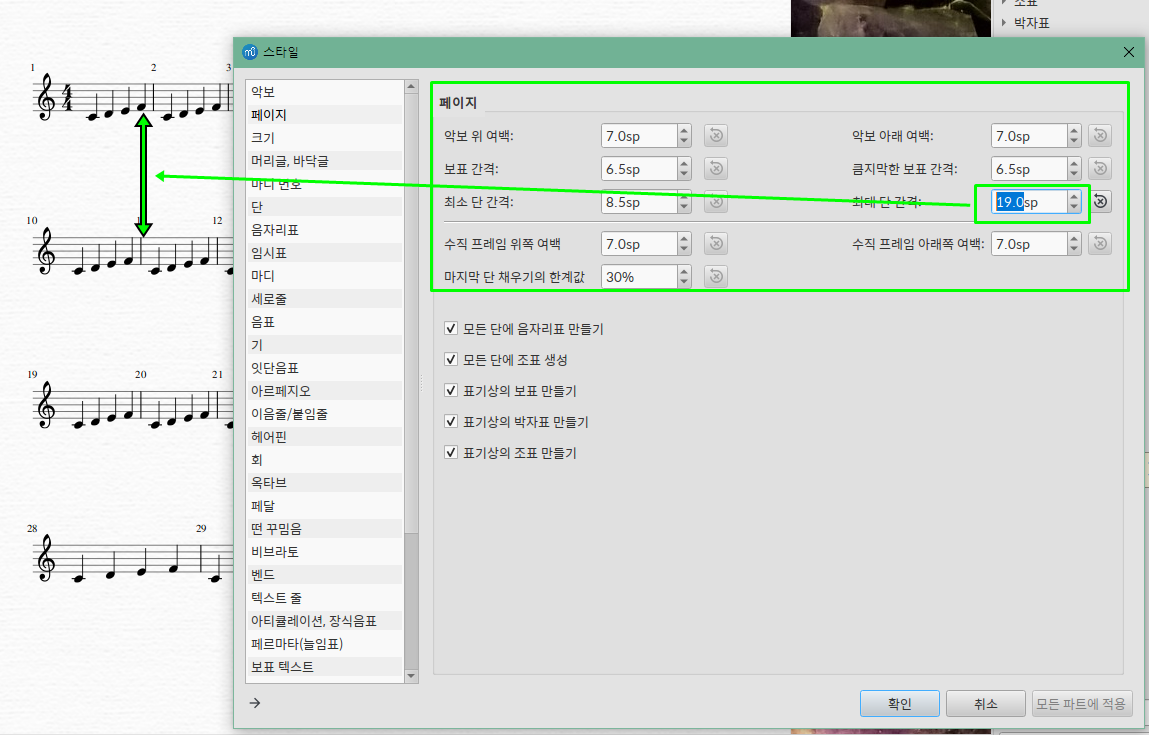Reset 마지막 단 채우기의 한계값 to default
1149x735 pixels.
point(716,276)
